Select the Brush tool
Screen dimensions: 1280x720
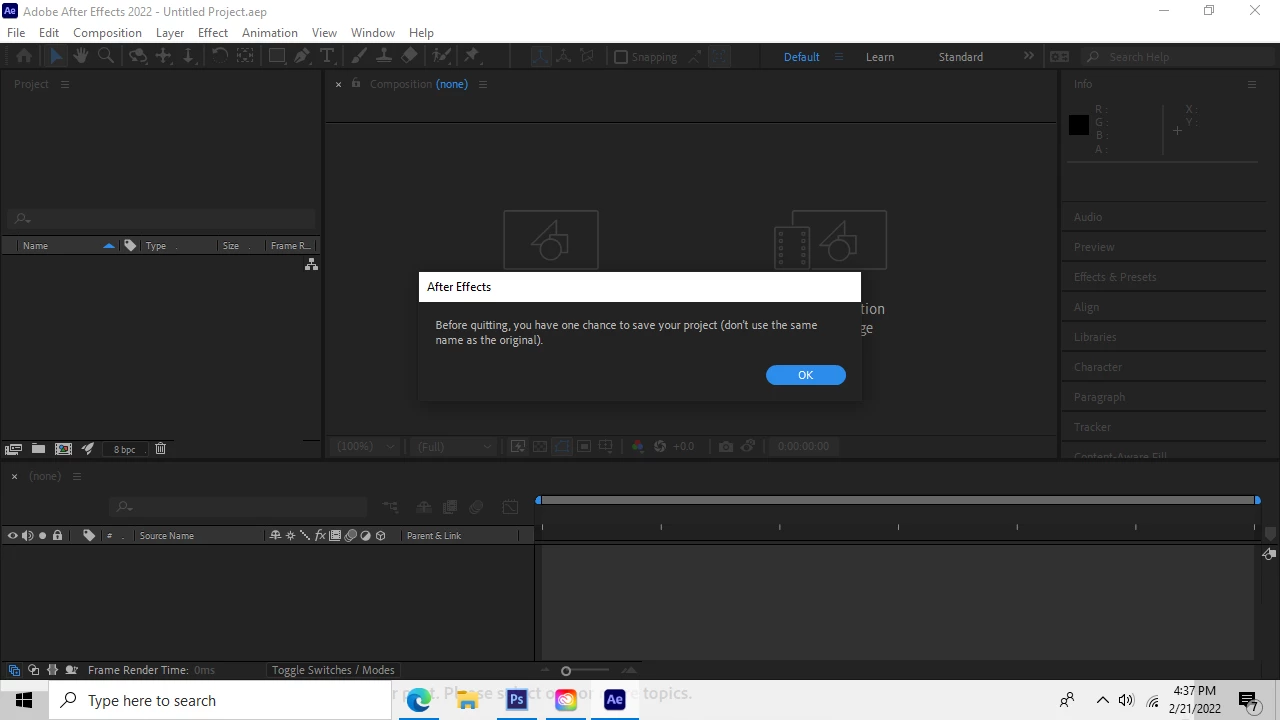[x=359, y=57]
